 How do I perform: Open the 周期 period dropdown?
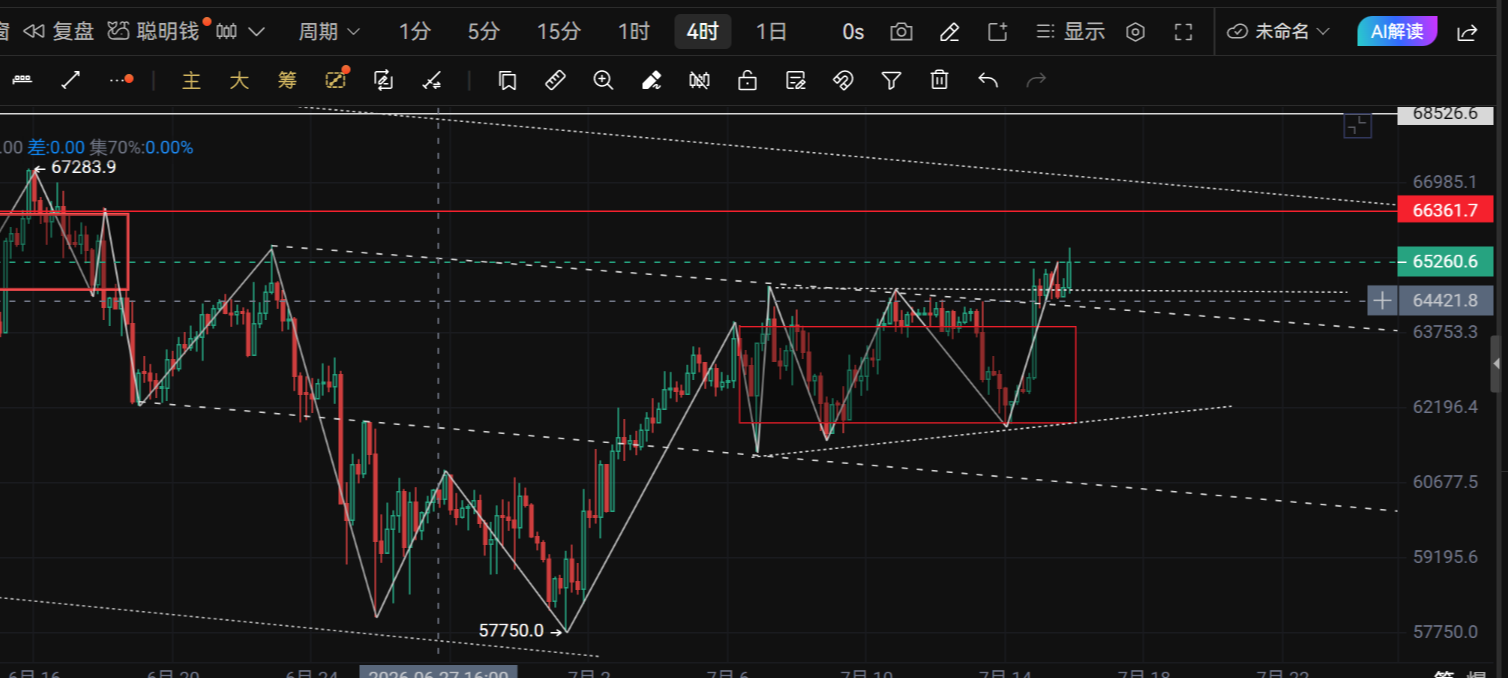(x=329, y=32)
